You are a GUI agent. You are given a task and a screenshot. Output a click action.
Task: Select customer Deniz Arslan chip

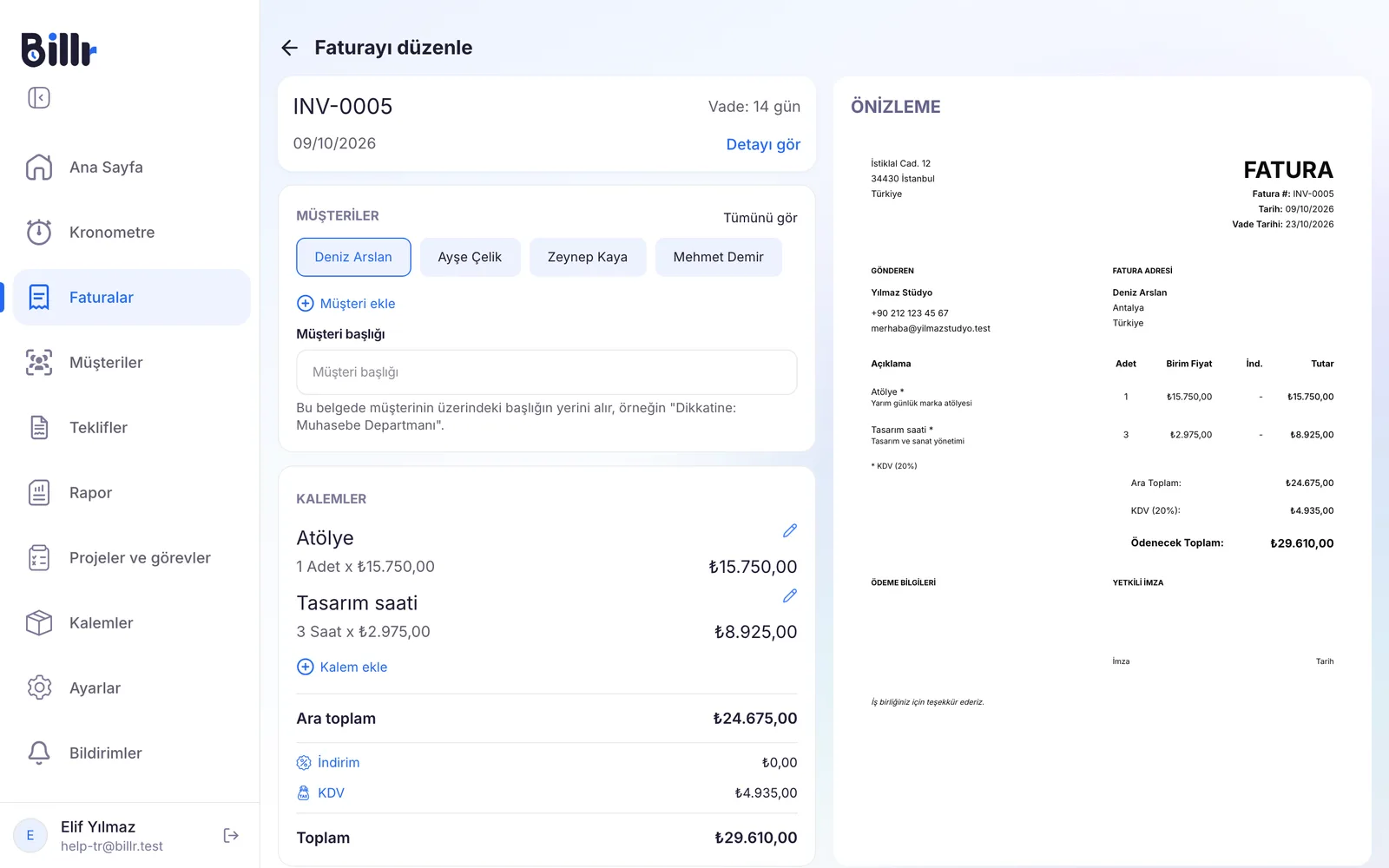coord(353,257)
